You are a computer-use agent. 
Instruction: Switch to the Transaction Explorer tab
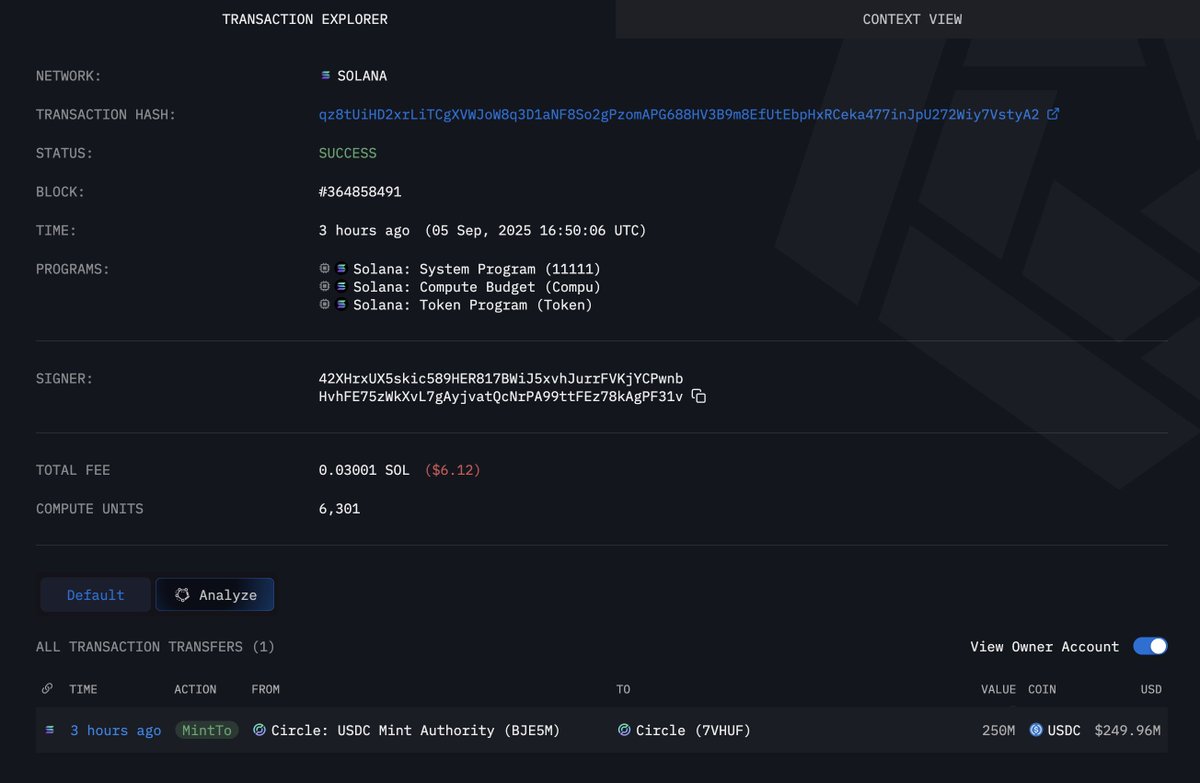[x=305, y=19]
